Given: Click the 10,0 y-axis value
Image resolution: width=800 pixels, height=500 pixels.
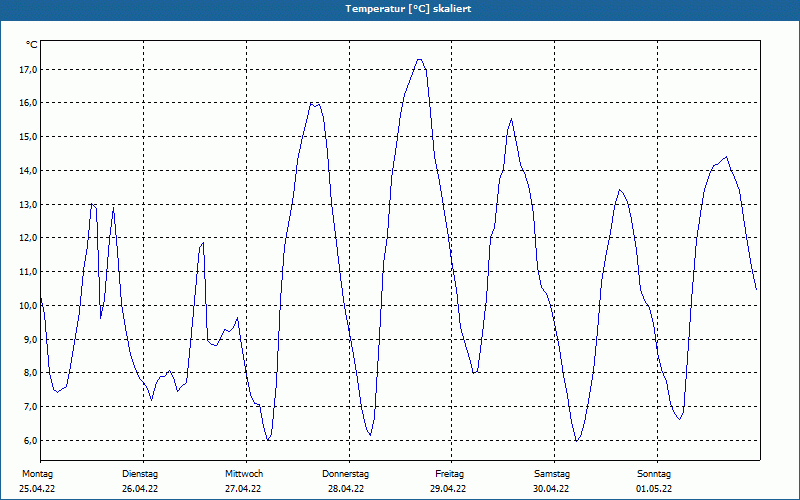Looking at the screenshot, I should click(28, 306).
